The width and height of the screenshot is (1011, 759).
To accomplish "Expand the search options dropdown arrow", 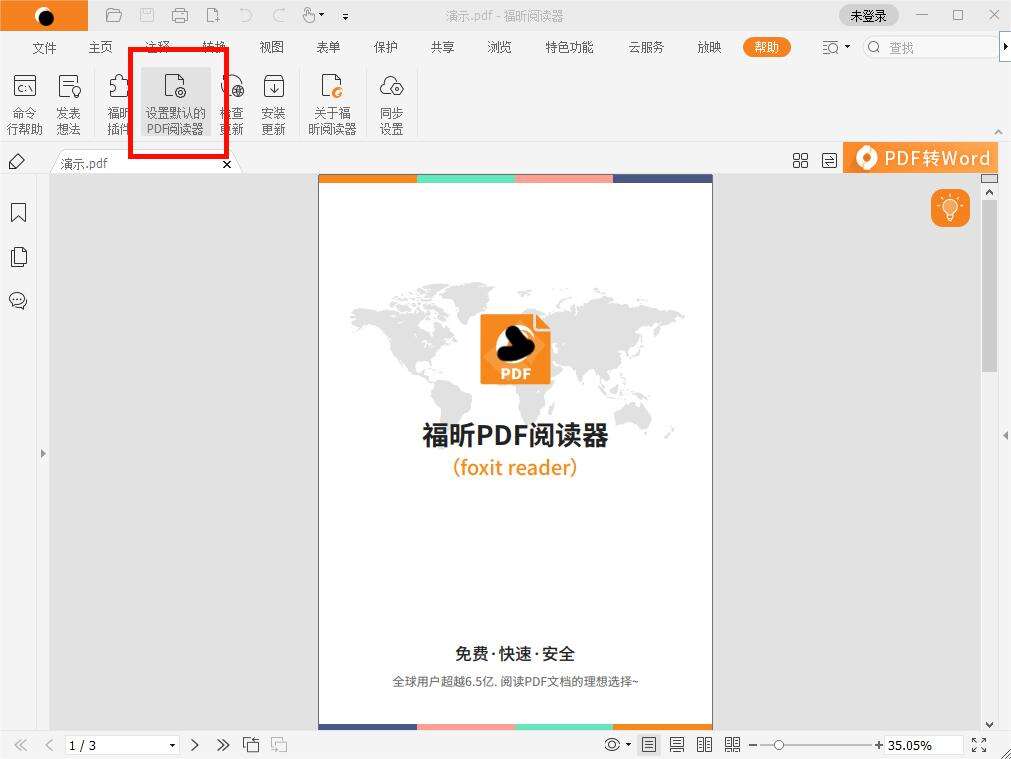I will [x=849, y=47].
